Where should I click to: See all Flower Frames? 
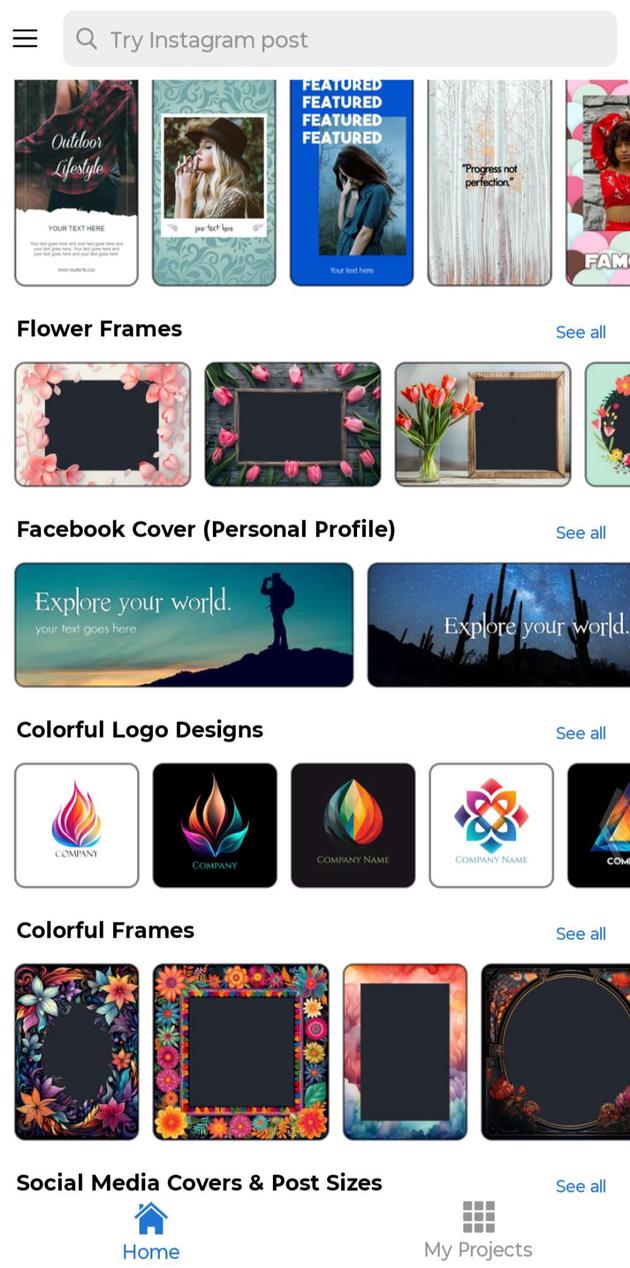[x=580, y=332]
